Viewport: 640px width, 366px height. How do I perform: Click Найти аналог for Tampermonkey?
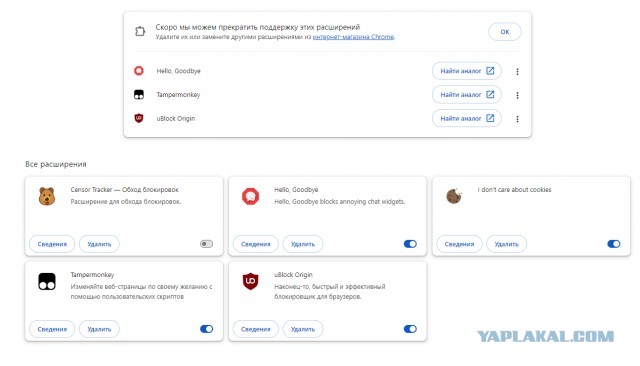coord(467,95)
